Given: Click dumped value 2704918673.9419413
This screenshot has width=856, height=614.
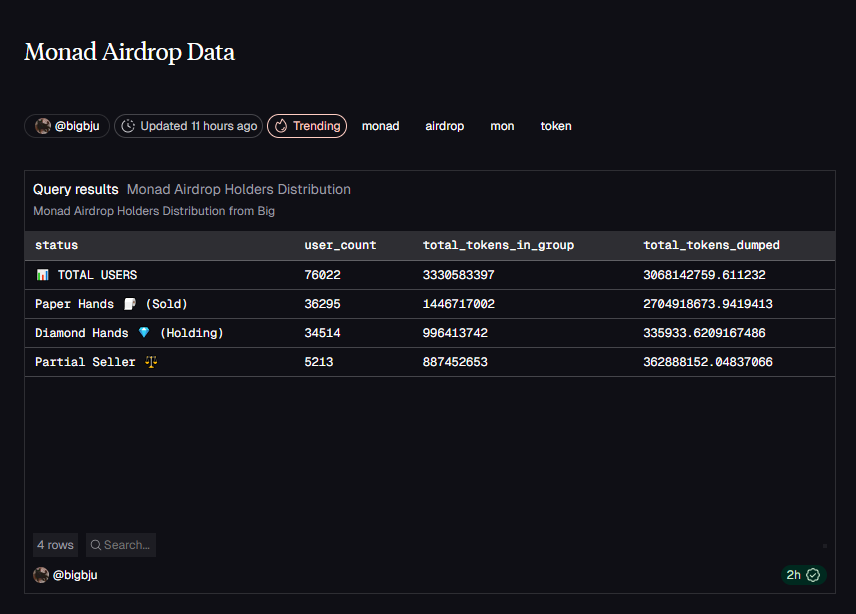Looking at the screenshot, I should (x=708, y=304).
